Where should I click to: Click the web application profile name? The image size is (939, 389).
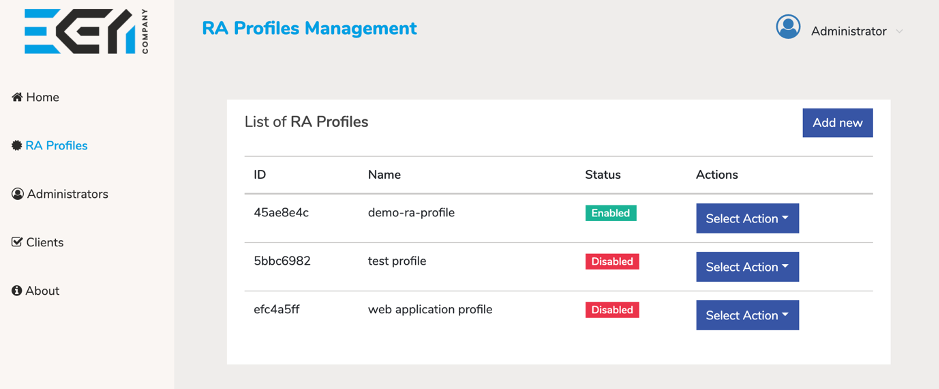pos(430,310)
